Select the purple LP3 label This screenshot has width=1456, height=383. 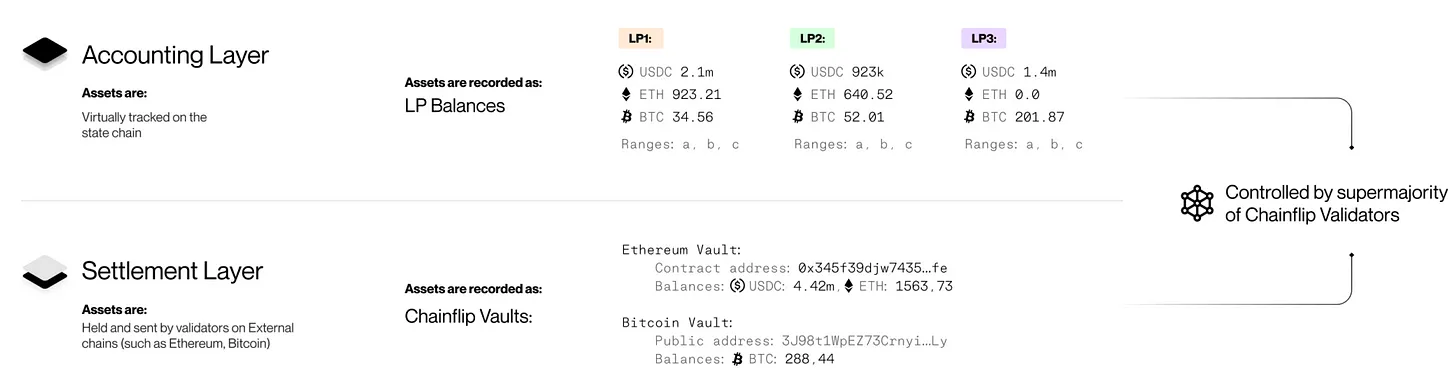983,39
